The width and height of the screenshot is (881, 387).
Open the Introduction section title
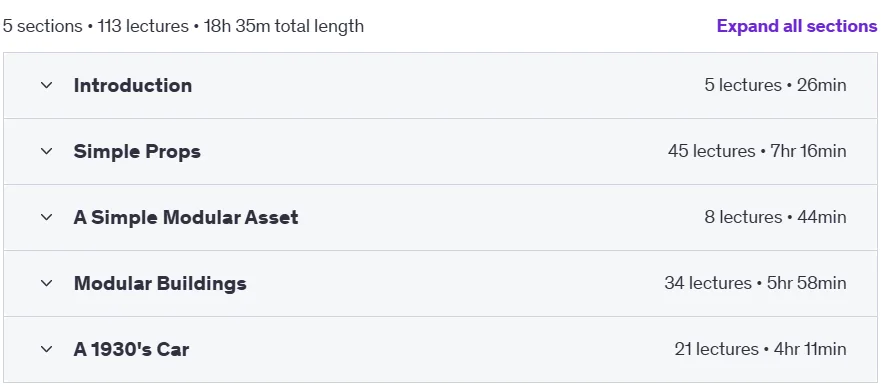coord(133,85)
